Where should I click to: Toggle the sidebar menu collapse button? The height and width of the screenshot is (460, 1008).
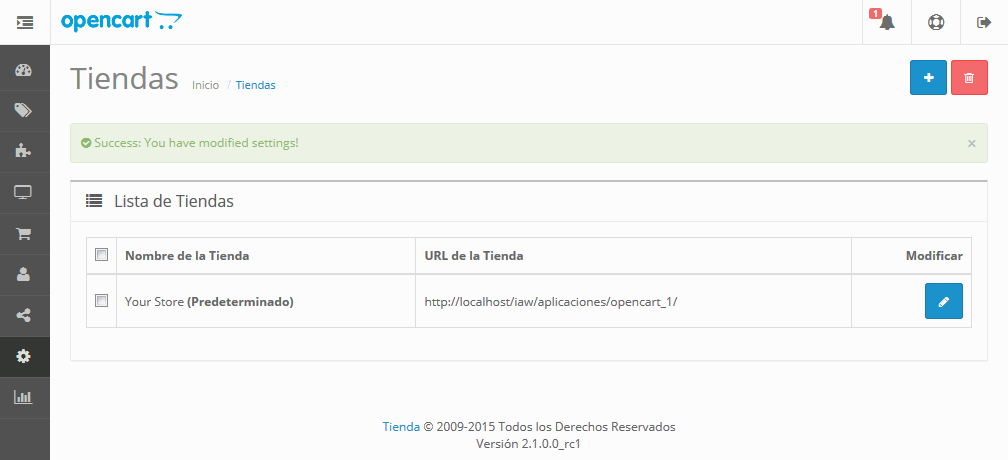pyautogui.click(x=24, y=22)
